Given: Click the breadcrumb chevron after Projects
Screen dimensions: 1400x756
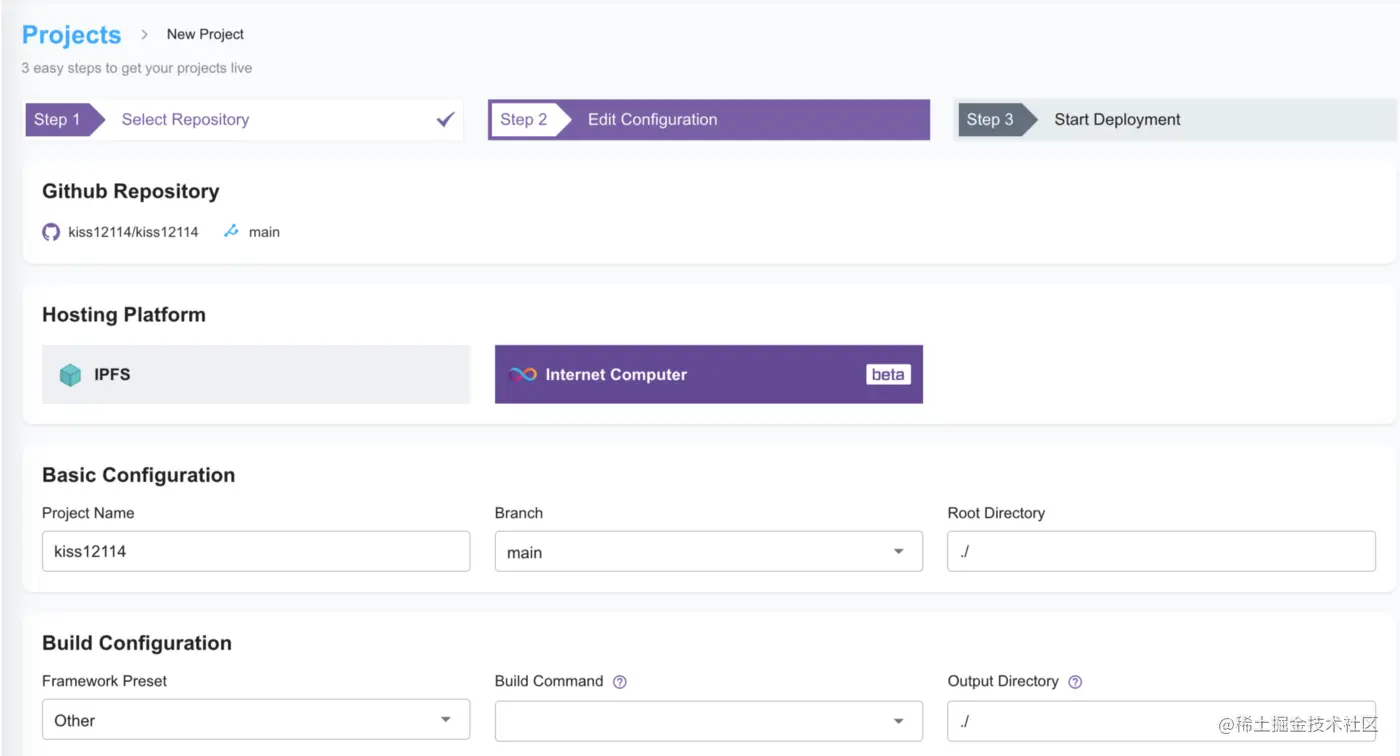Looking at the screenshot, I should pyautogui.click(x=144, y=34).
